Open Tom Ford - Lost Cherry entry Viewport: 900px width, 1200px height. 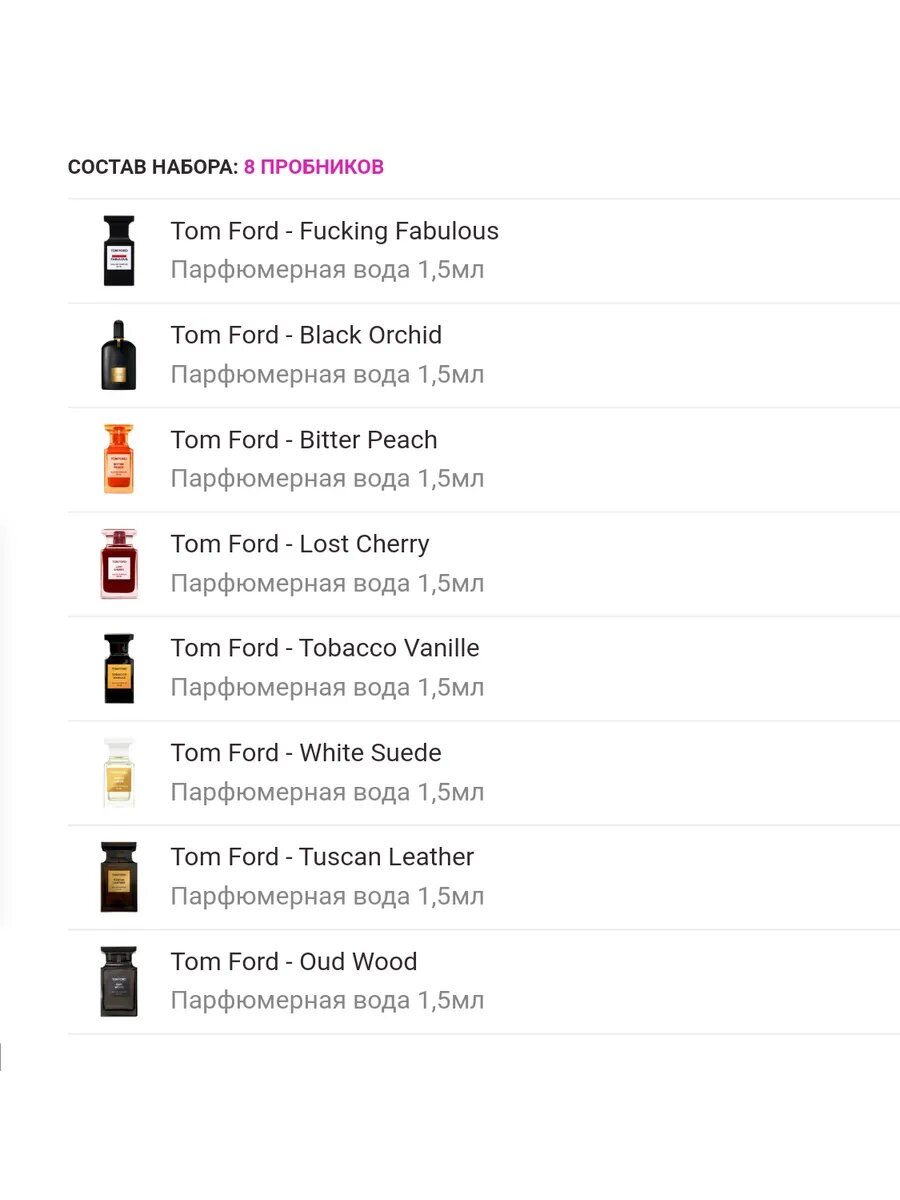(x=300, y=544)
